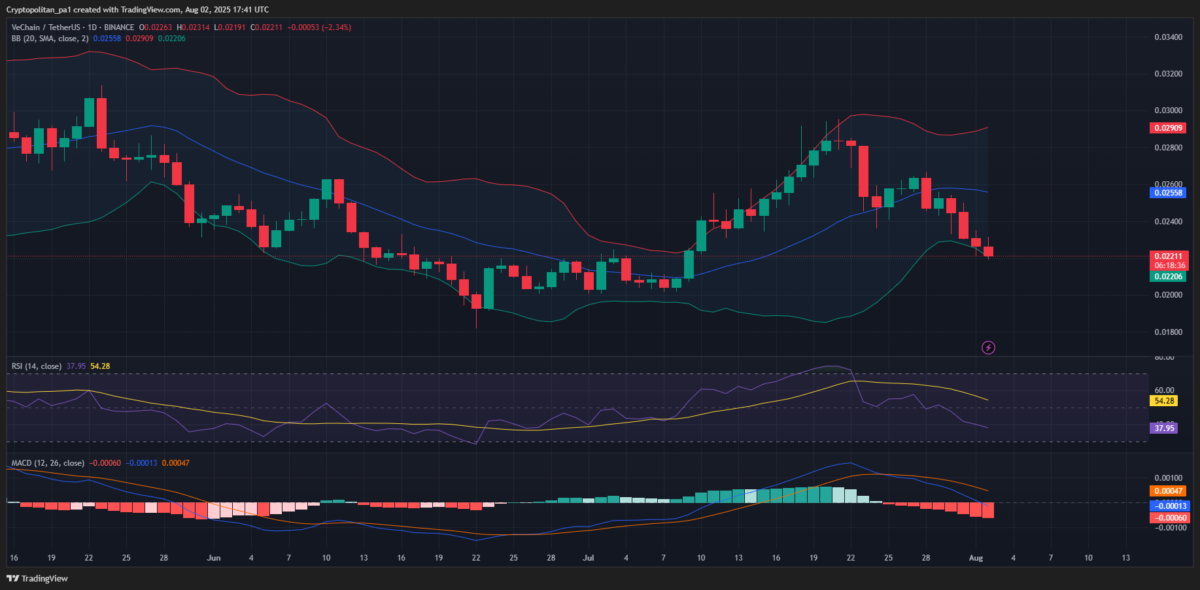Click the blue 0.02558 middle band price label
The image size is (1200, 590).
(1166, 191)
